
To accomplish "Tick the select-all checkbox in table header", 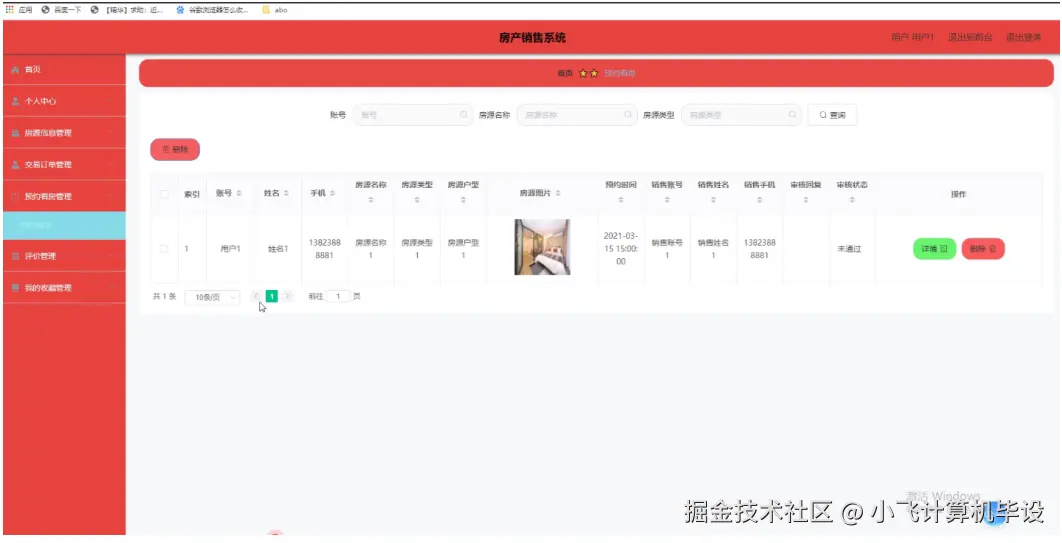I will [x=165, y=194].
